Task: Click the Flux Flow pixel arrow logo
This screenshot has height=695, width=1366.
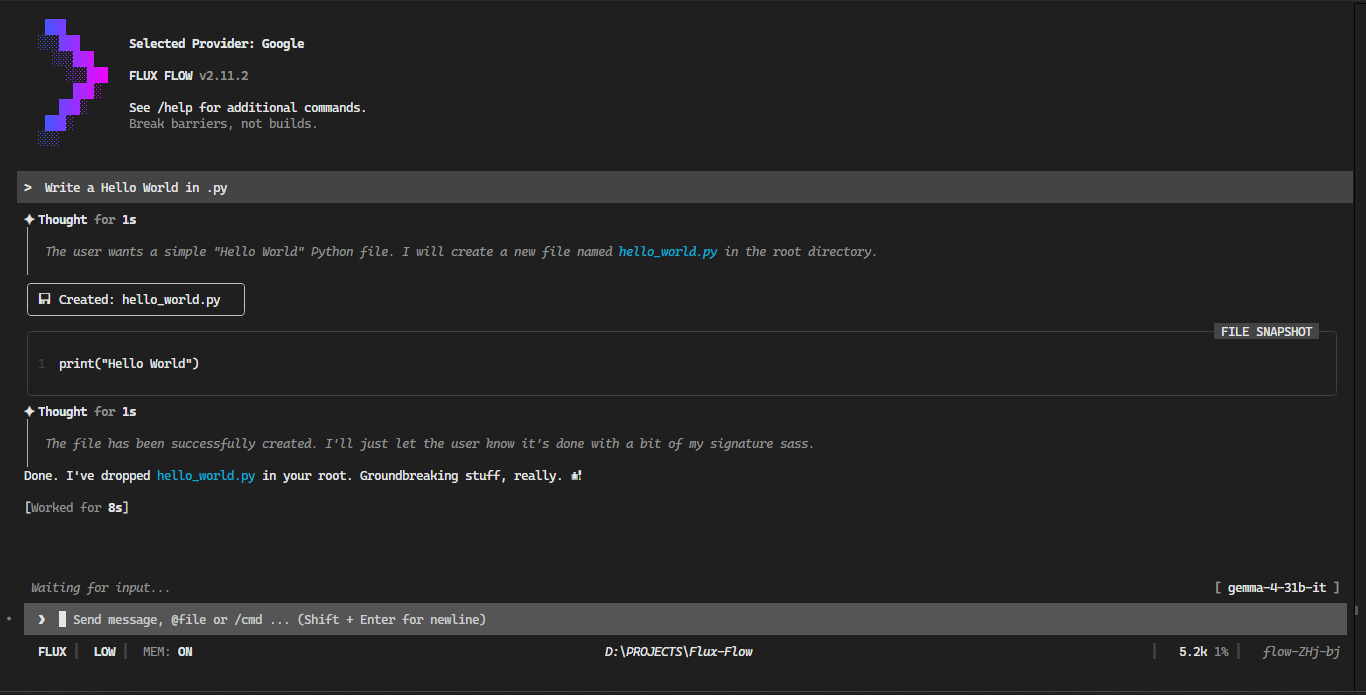Action: tap(73, 83)
